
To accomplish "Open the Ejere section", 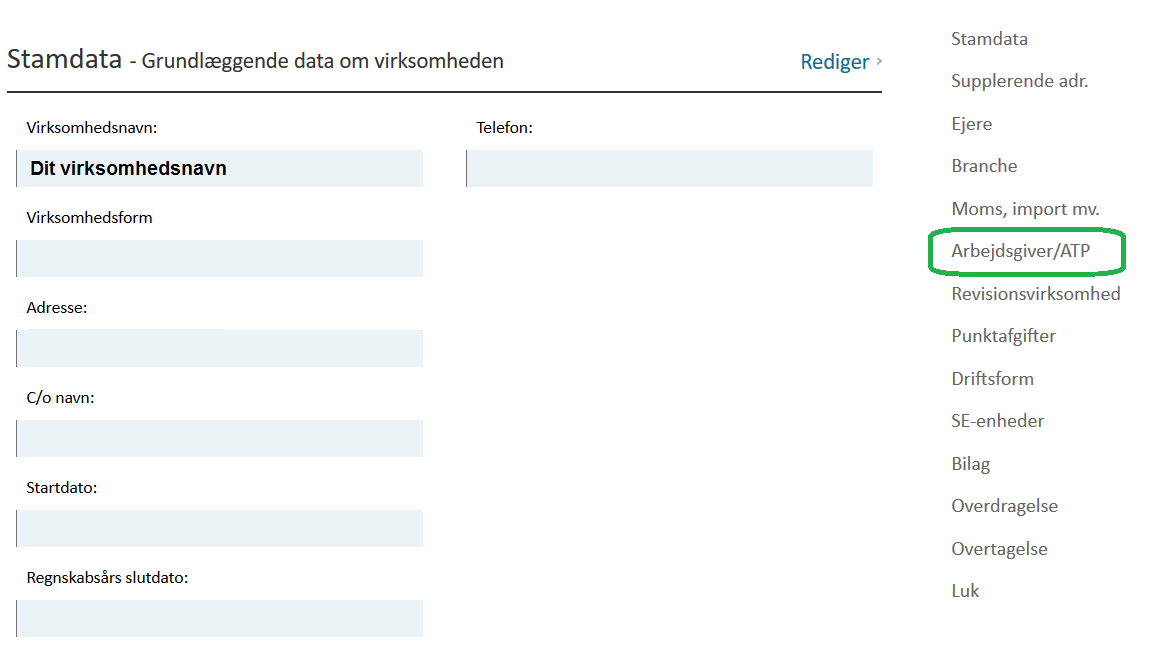I will 971,124.
